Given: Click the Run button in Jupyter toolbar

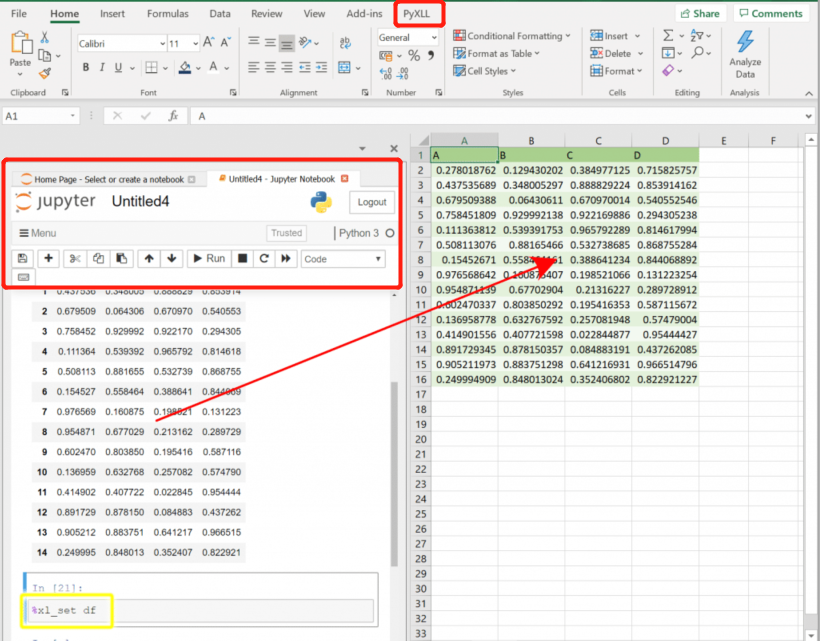Looking at the screenshot, I should coord(208,258).
